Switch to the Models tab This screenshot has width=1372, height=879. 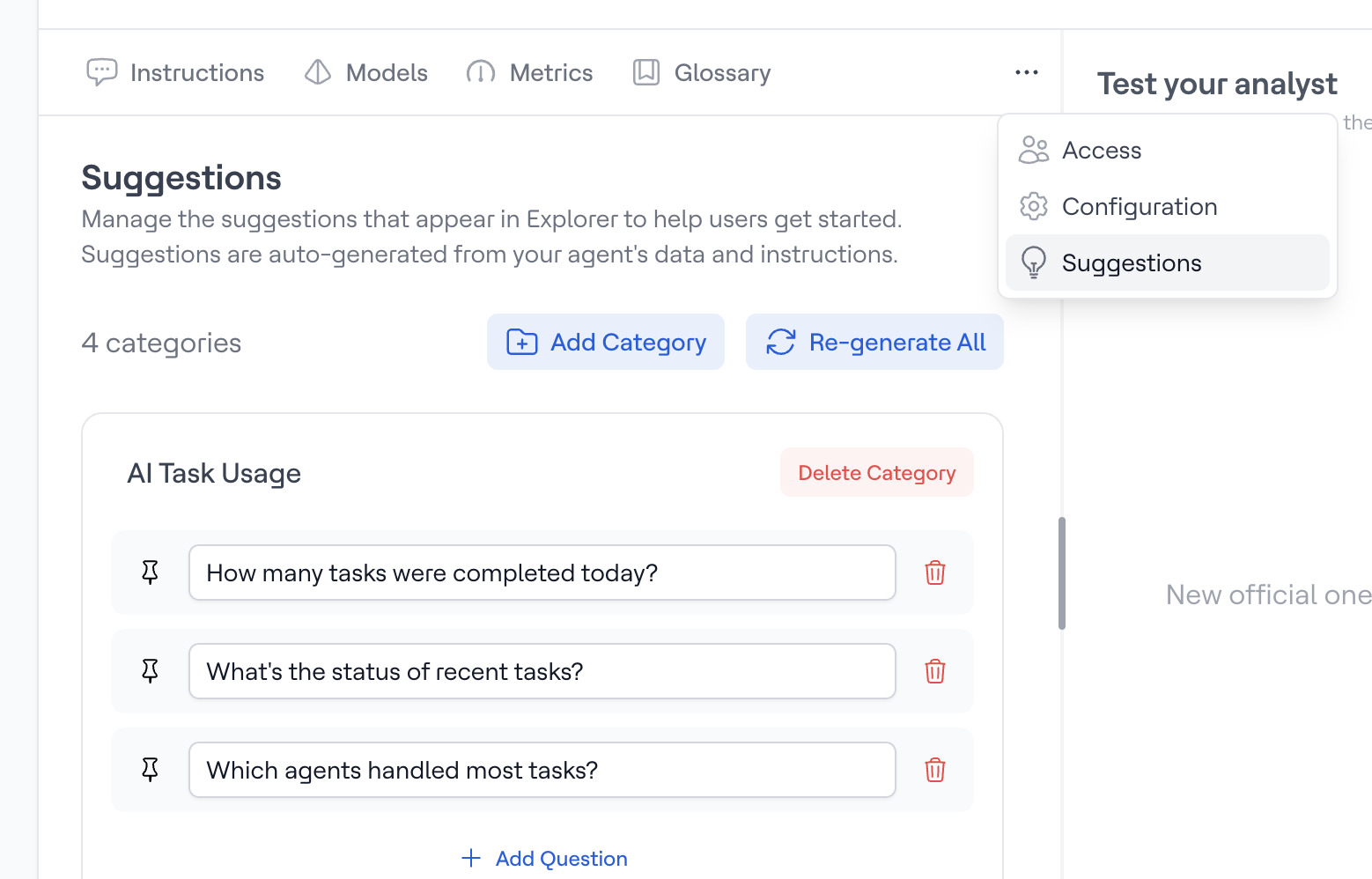tap(366, 72)
